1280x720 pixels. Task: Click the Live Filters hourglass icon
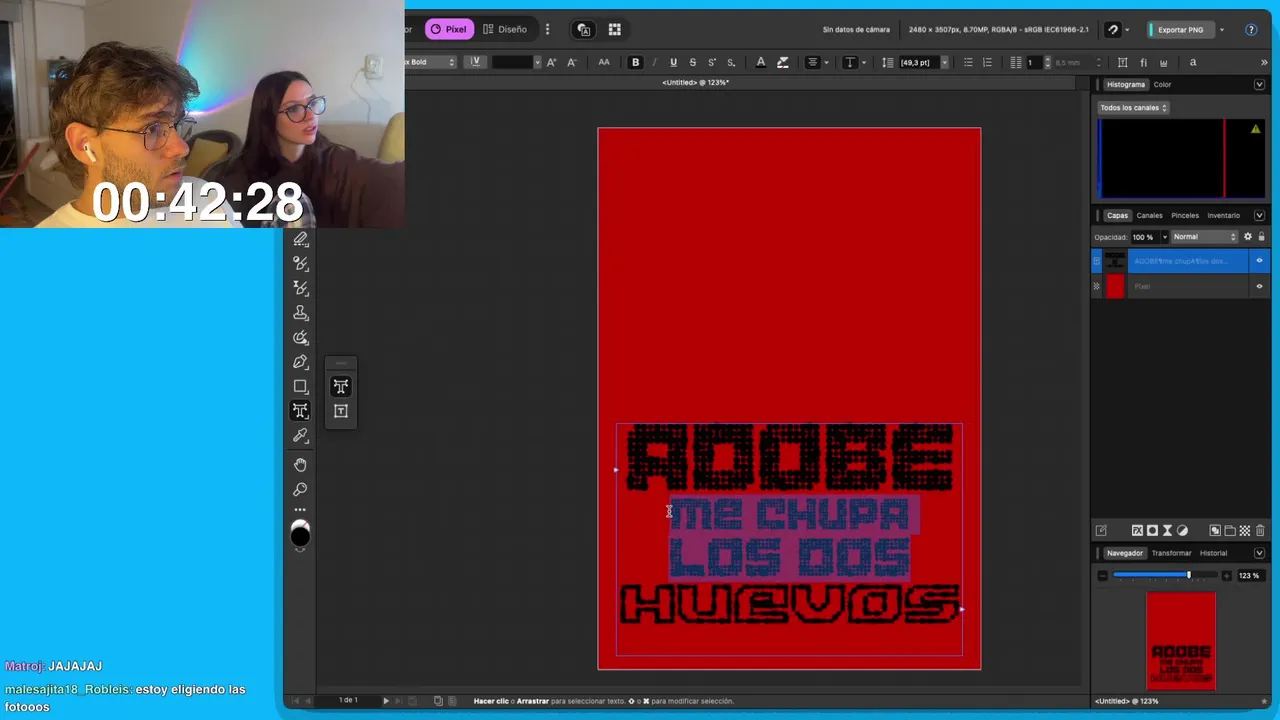click(1167, 530)
